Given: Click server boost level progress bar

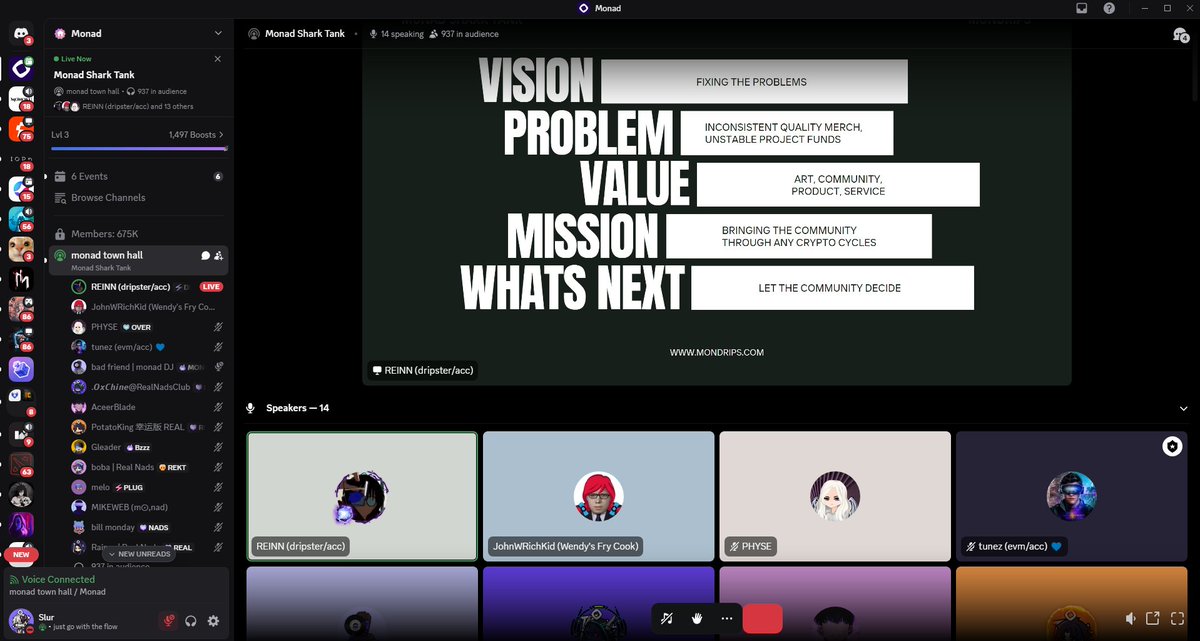Looking at the screenshot, I should (x=139, y=149).
